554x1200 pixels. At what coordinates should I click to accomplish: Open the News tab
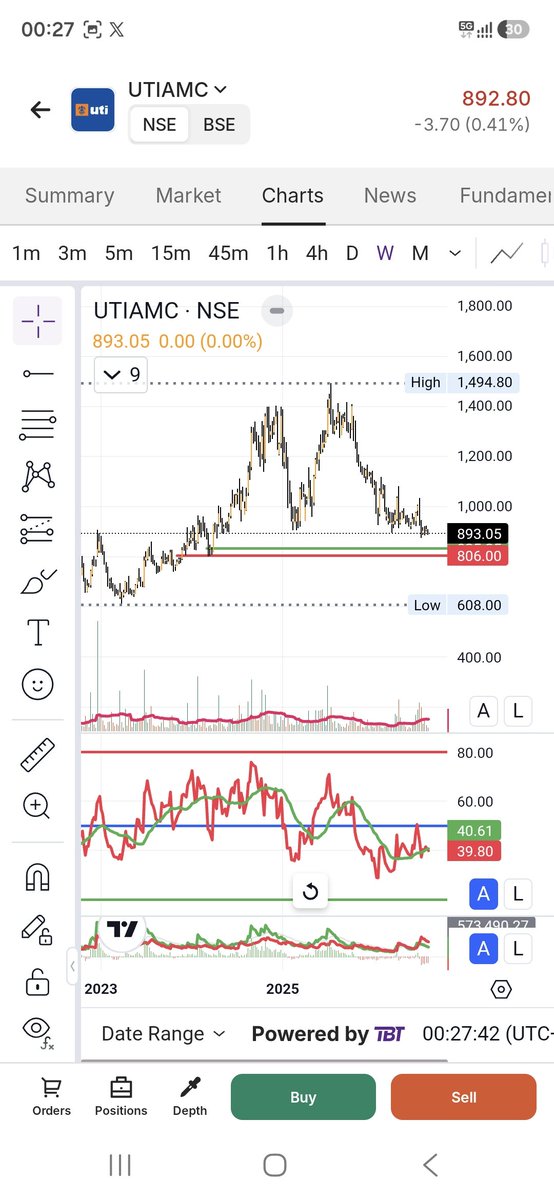coord(390,195)
